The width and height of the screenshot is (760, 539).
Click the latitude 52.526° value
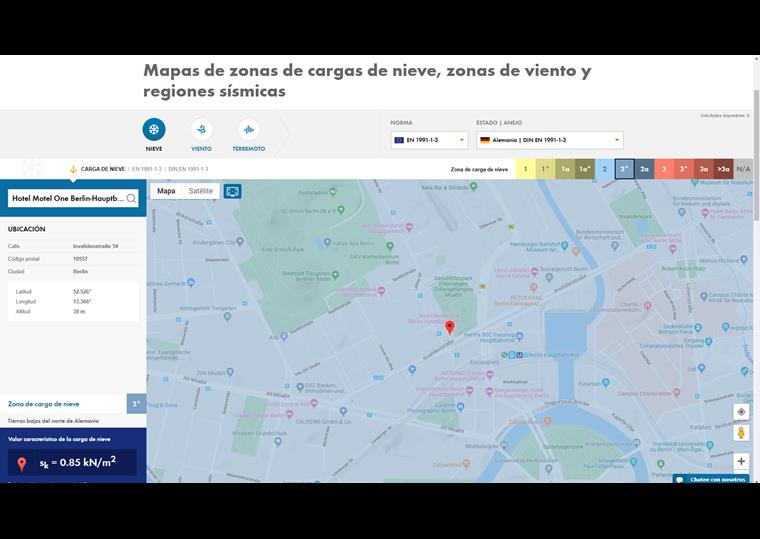coord(82,292)
